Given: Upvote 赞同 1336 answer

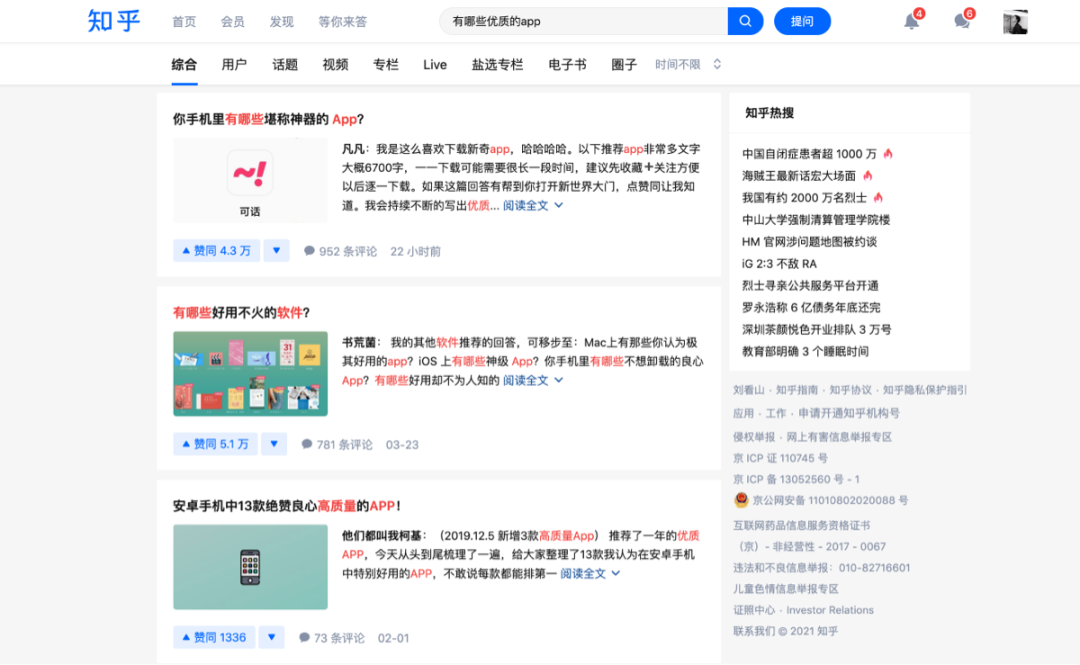Looking at the screenshot, I should 214,637.
